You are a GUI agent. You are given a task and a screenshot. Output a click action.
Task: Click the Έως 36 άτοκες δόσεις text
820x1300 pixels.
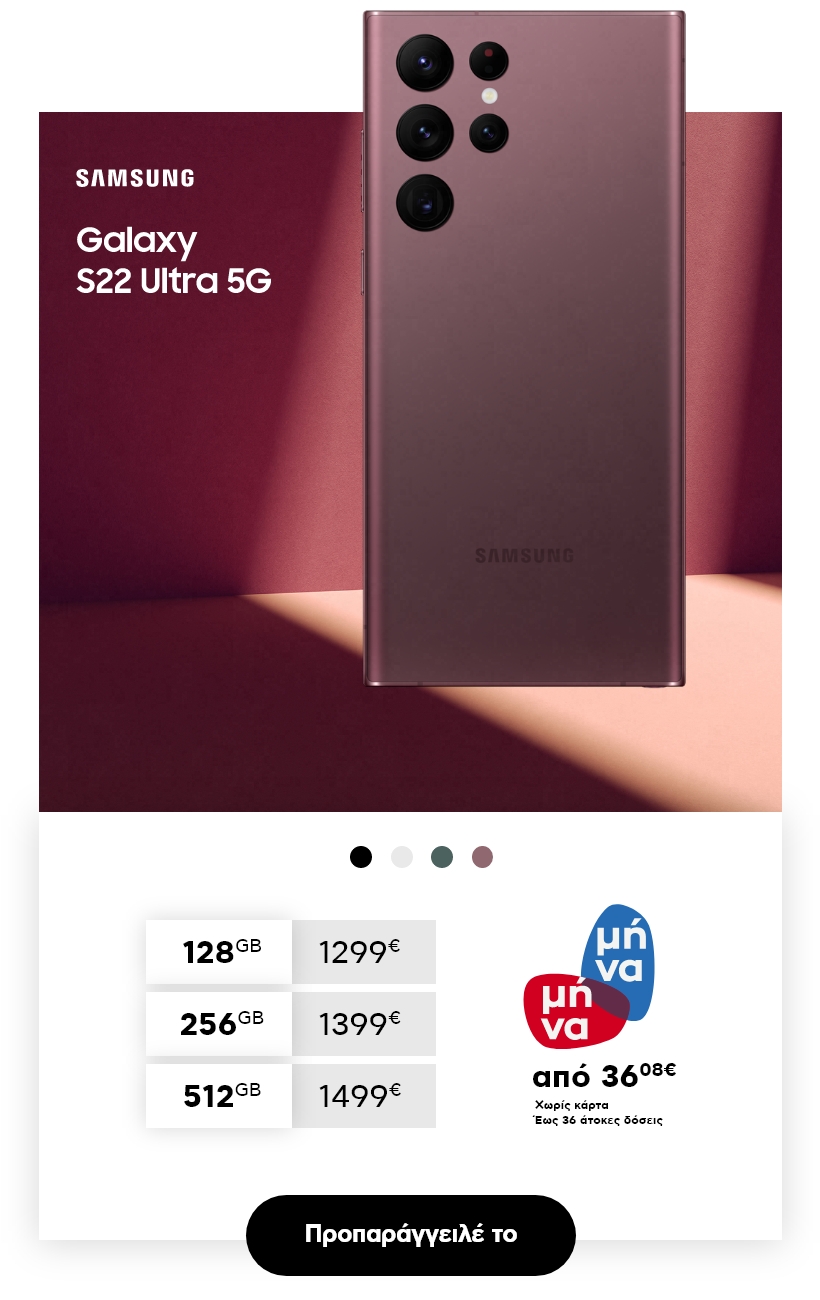pyautogui.click(x=597, y=1121)
